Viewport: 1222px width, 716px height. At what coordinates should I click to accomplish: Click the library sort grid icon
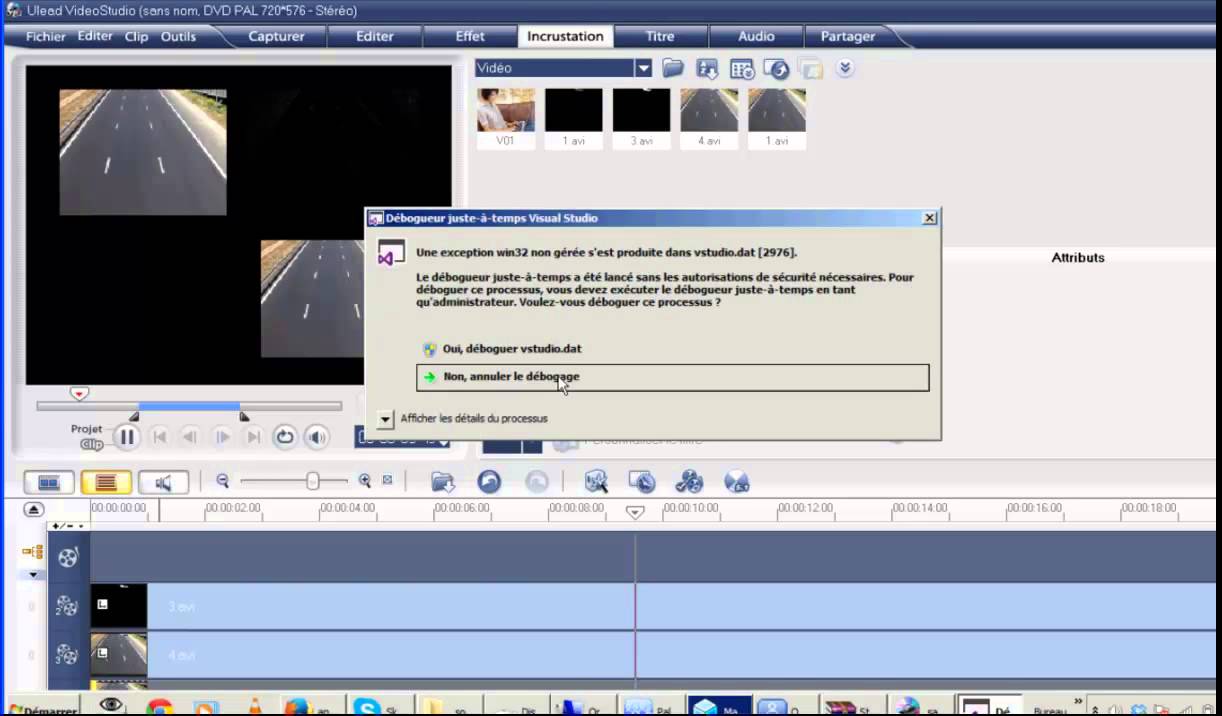coord(742,68)
